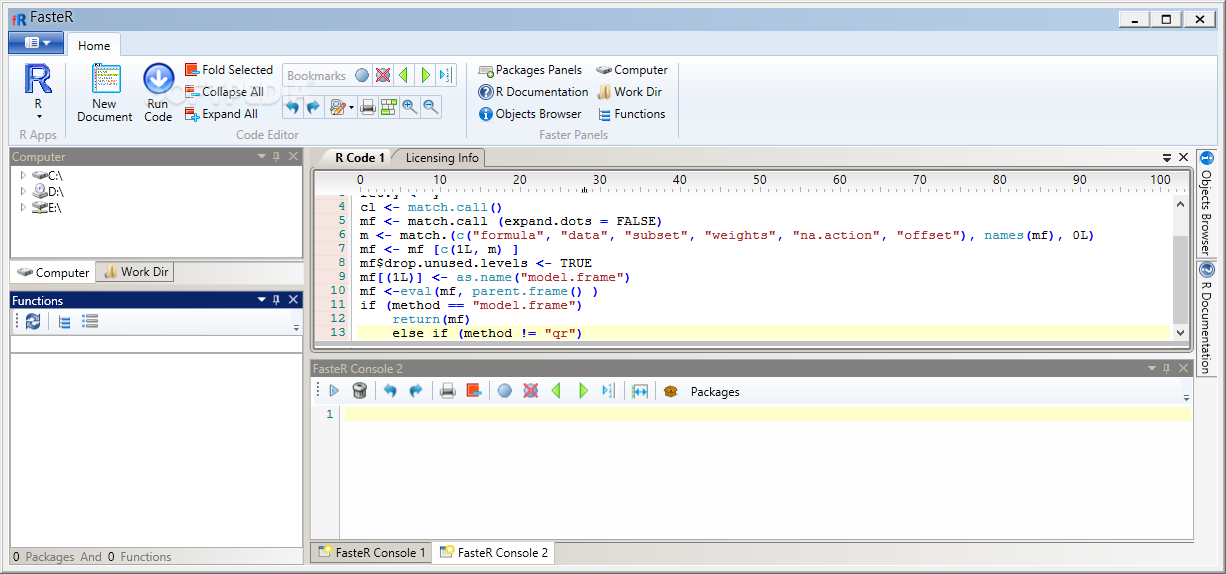Viewport: 1226px width, 574px height.
Task: Redo using ribbon Code Editor arrow
Action: [313, 107]
